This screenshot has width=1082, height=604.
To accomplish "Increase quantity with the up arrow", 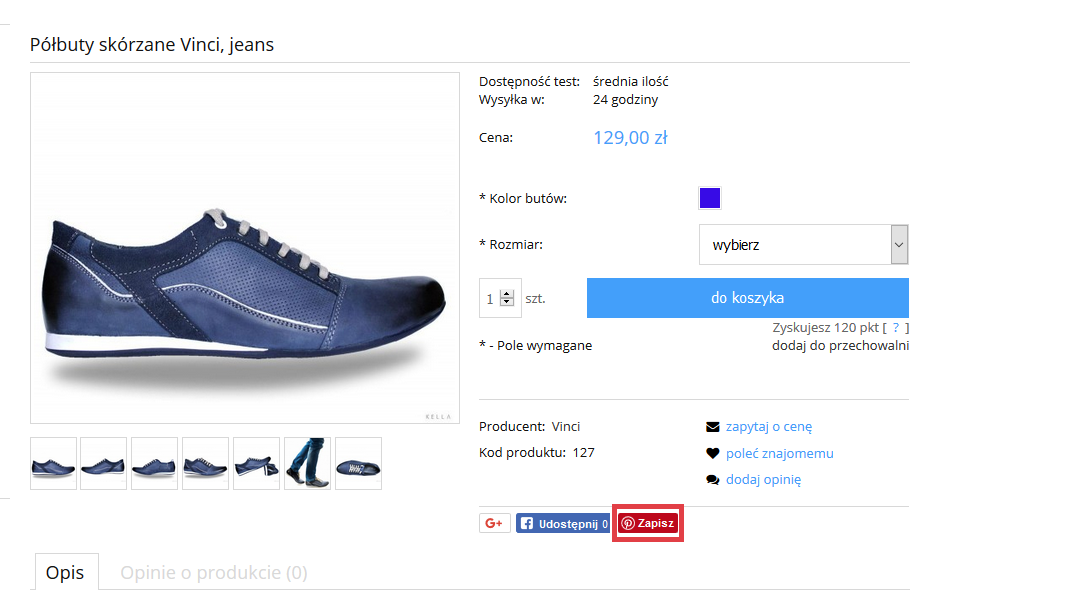I will (x=507, y=294).
